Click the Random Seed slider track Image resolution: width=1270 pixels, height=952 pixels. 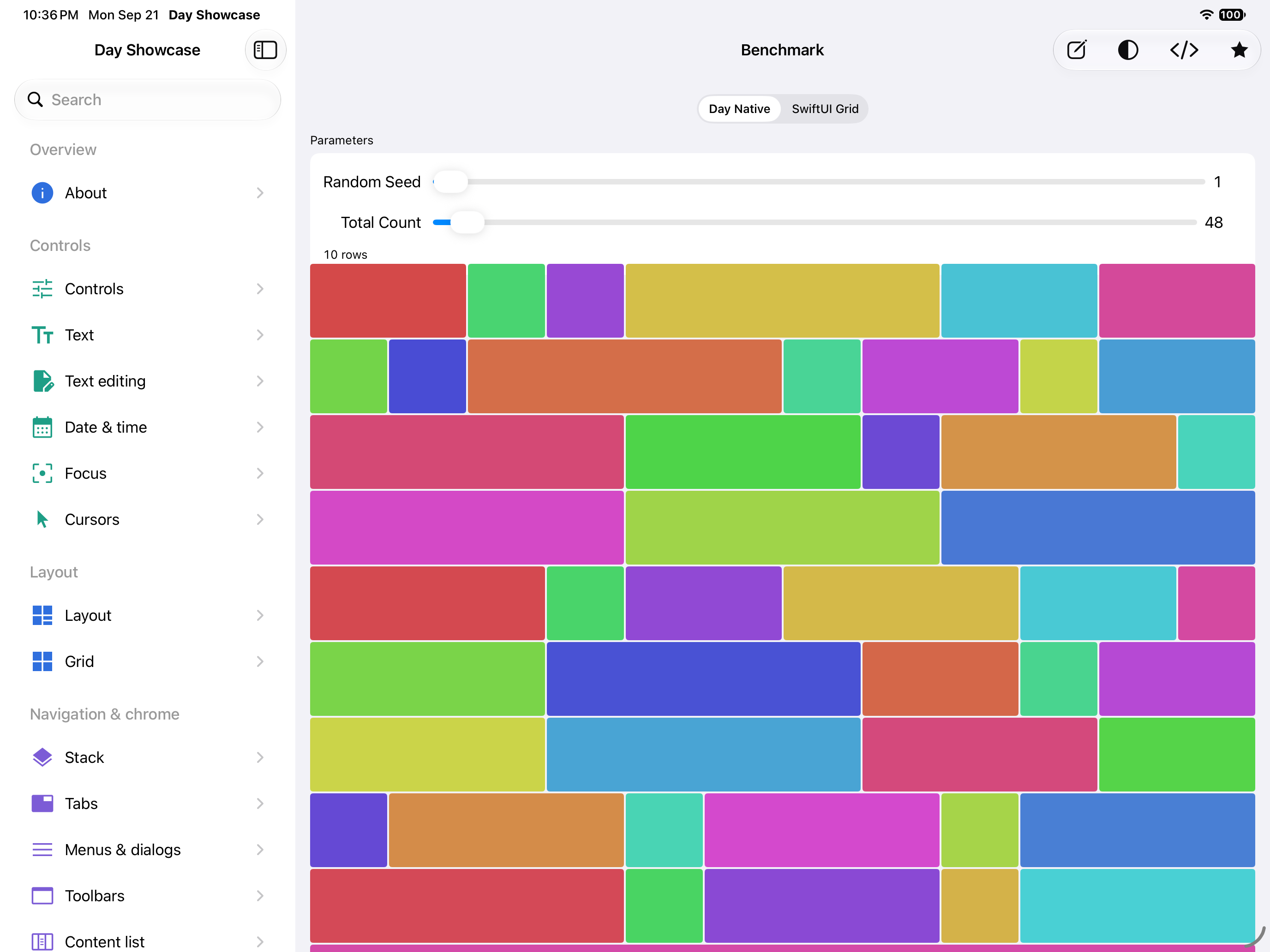pyautogui.click(x=819, y=182)
